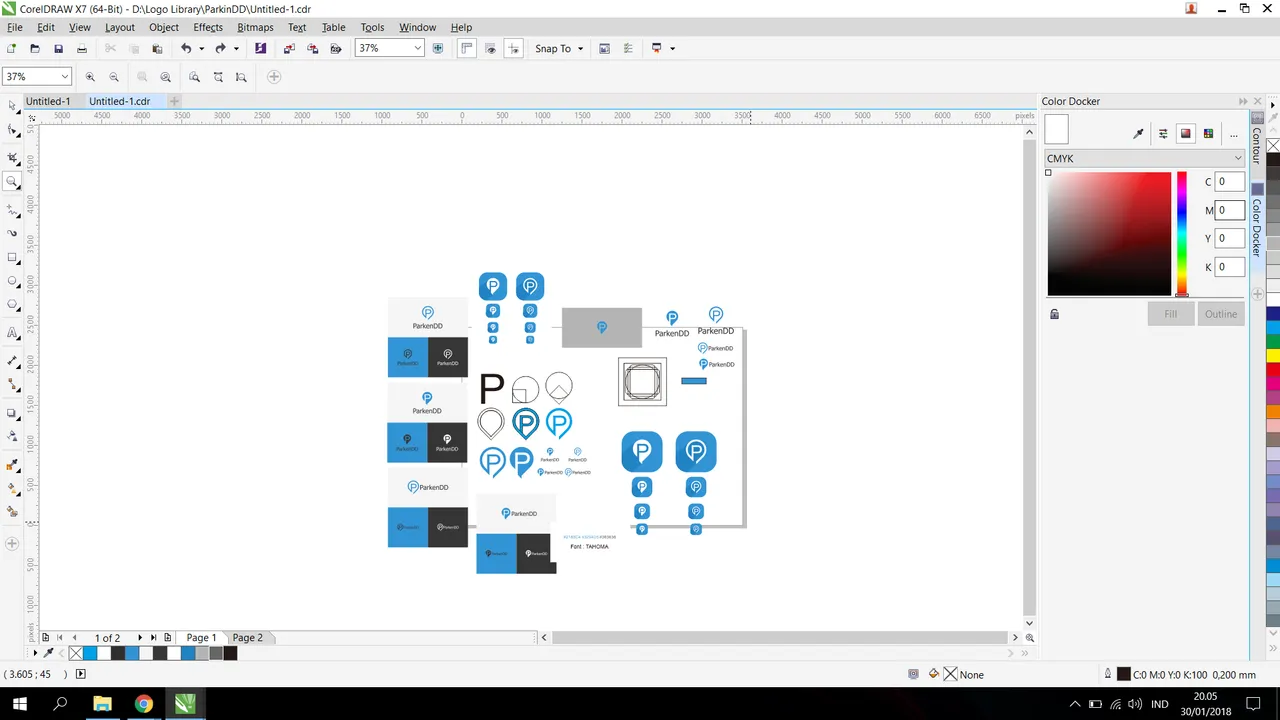Click the Undo arrow icon
The image size is (1280, 720).
coord(186,48)
